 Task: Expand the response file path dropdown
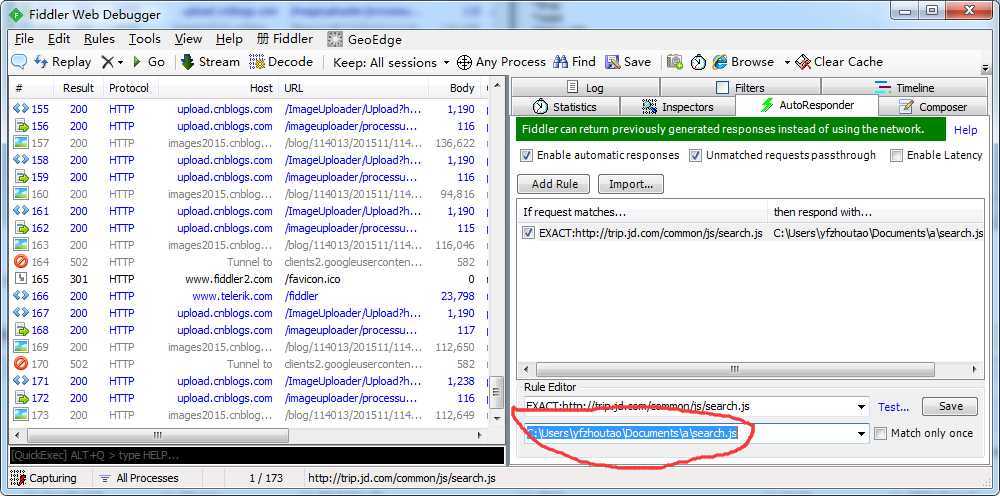point(862,434)
